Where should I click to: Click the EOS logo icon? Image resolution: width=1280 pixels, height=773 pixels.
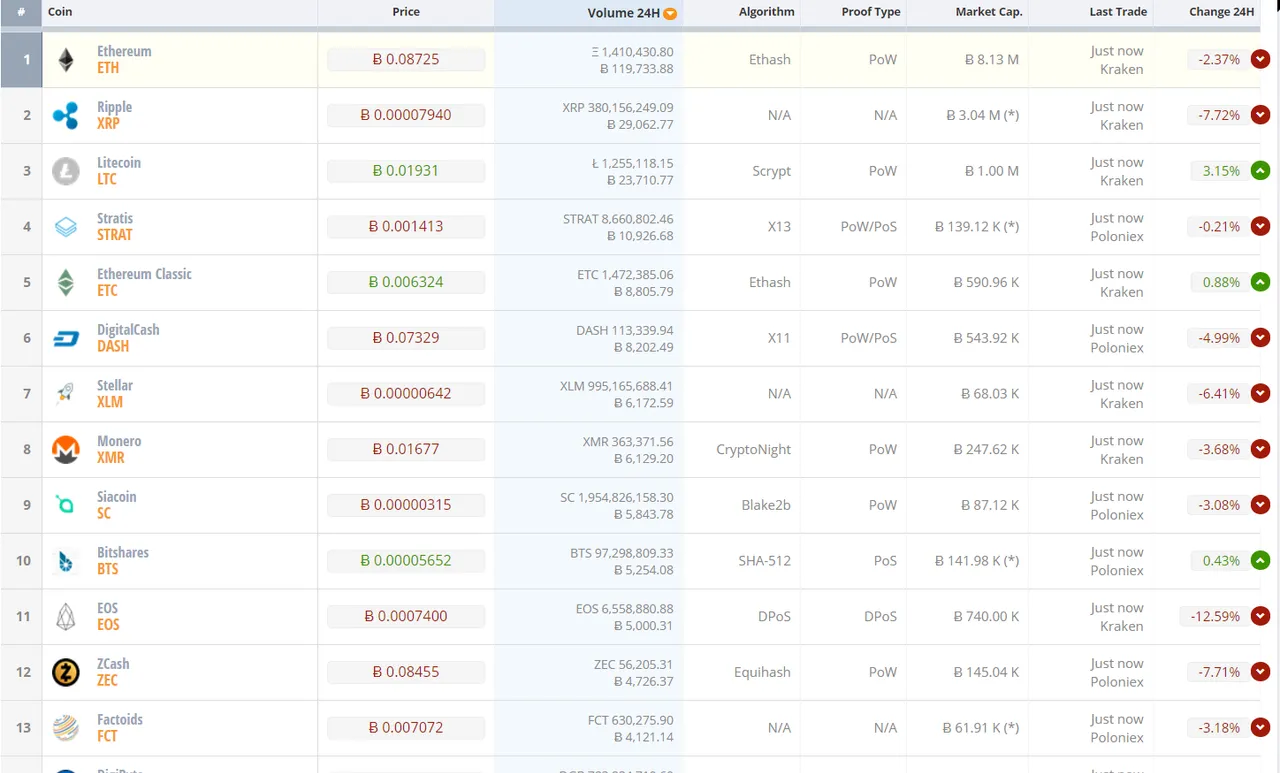[66, 617]
